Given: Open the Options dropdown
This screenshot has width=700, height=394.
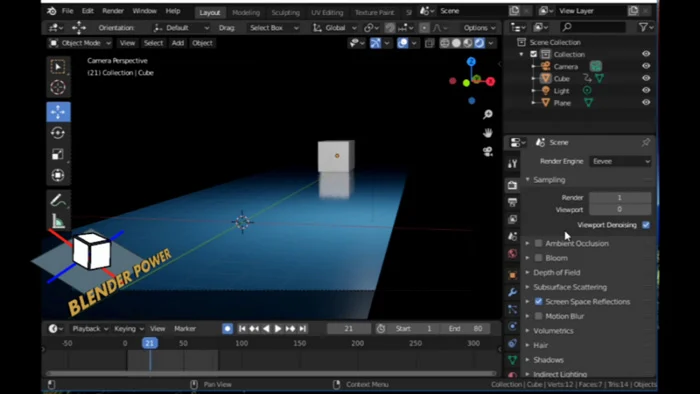Looking at the screenshot, I should point(479,28).
